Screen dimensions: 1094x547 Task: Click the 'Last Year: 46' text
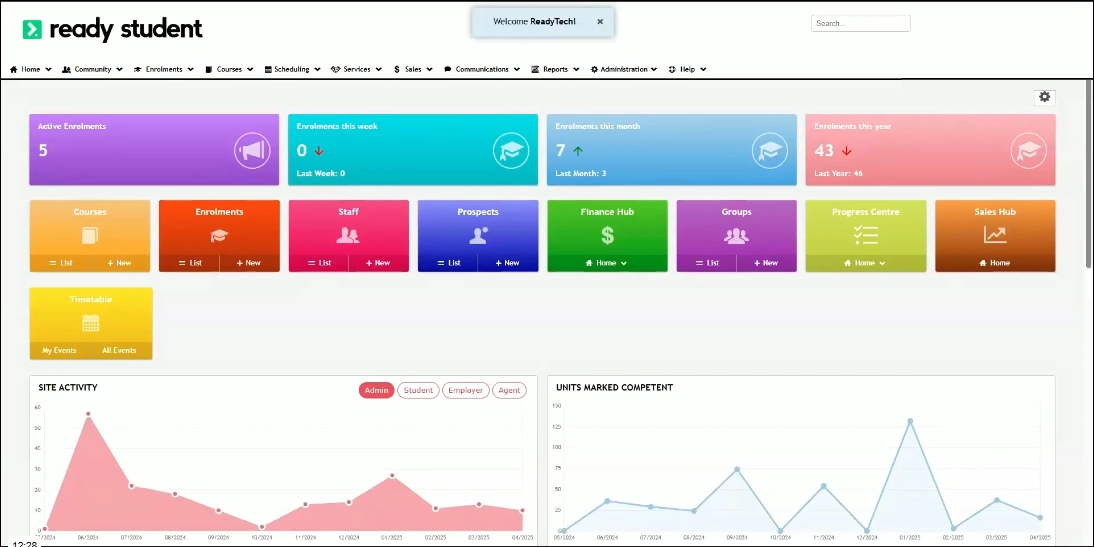pos(839,173)
